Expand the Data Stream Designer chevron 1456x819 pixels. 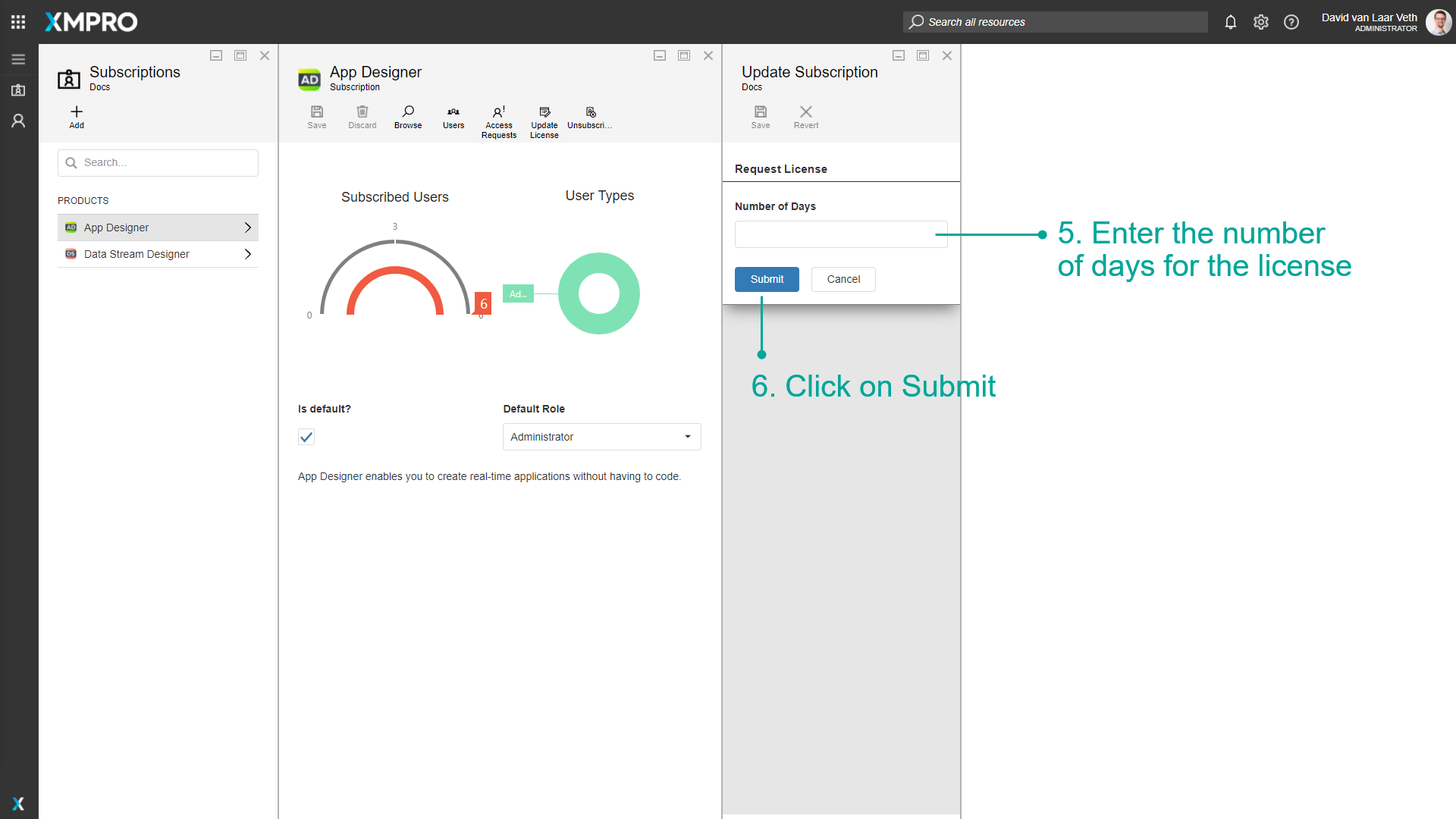pos(247,254)
